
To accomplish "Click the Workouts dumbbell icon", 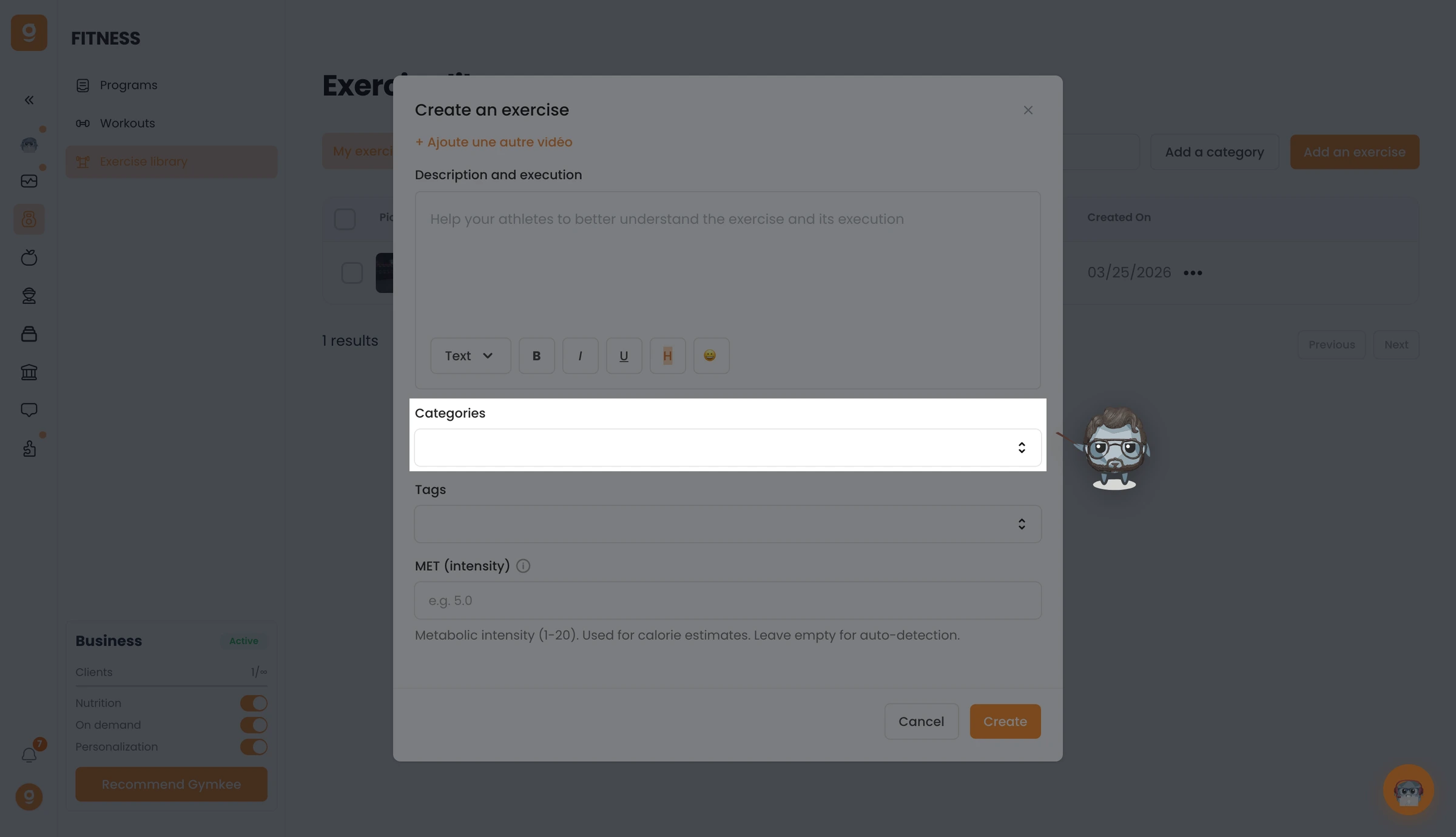I will pos(83,124).
